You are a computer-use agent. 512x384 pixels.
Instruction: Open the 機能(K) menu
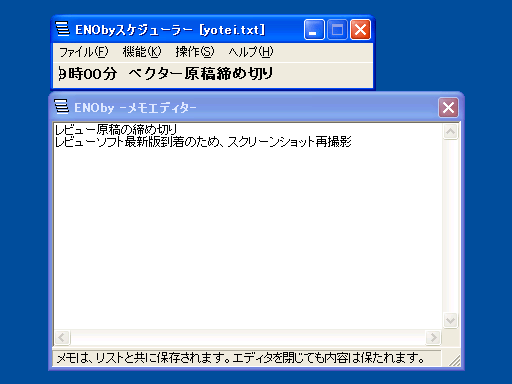[142, 52]
